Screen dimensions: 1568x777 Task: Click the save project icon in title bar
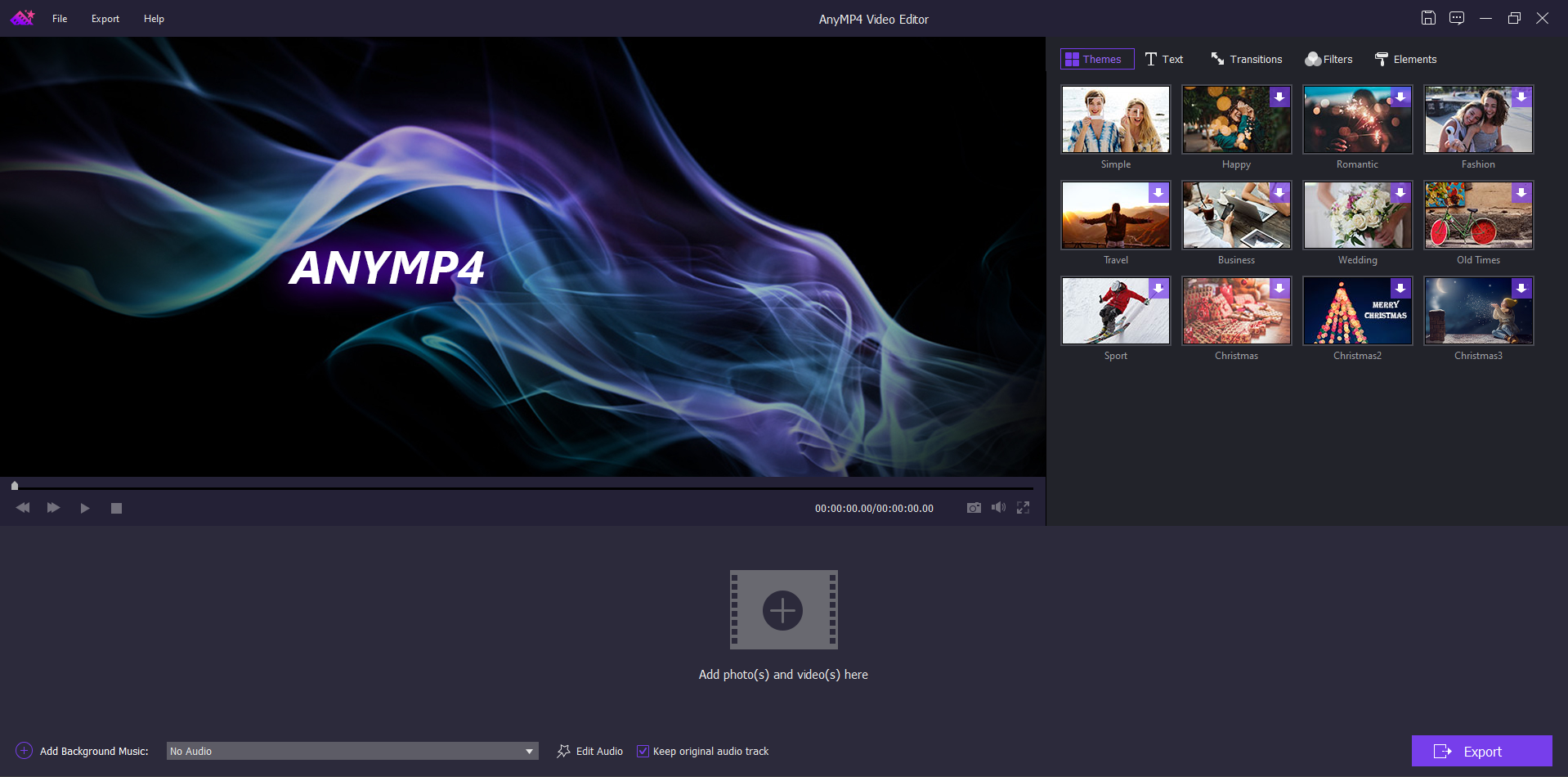click(x=1428, y=18)
